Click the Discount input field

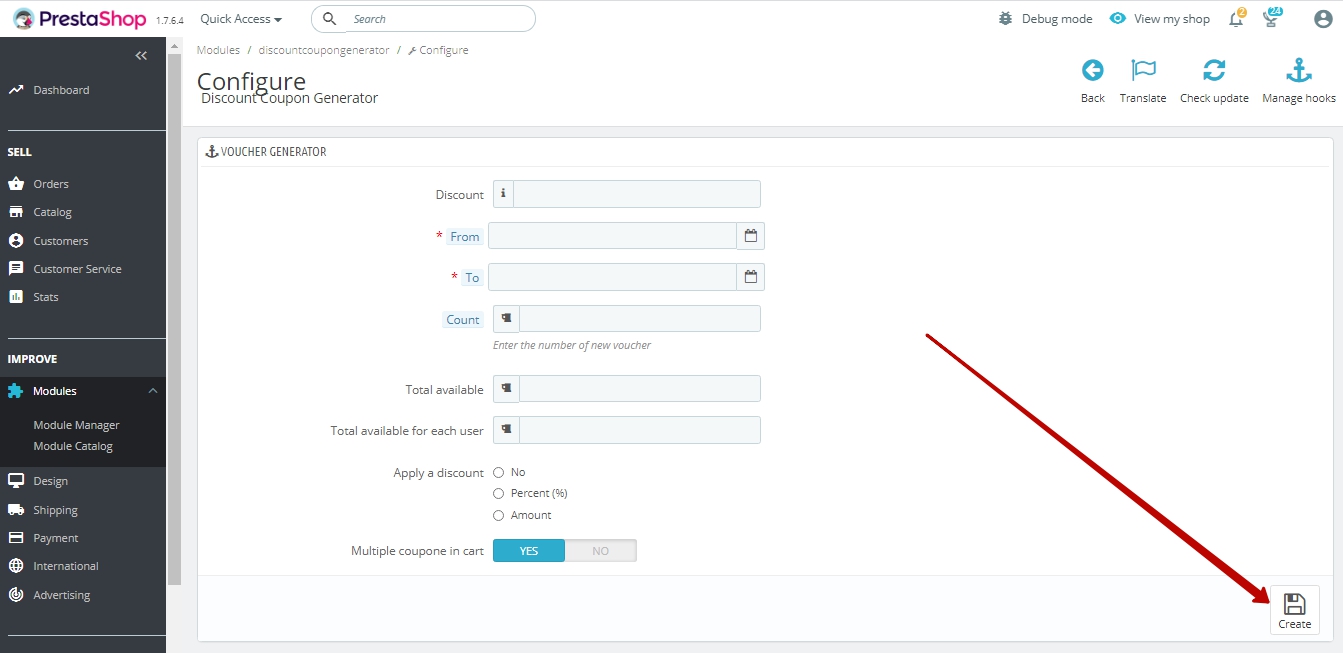[x=636, y=194]
